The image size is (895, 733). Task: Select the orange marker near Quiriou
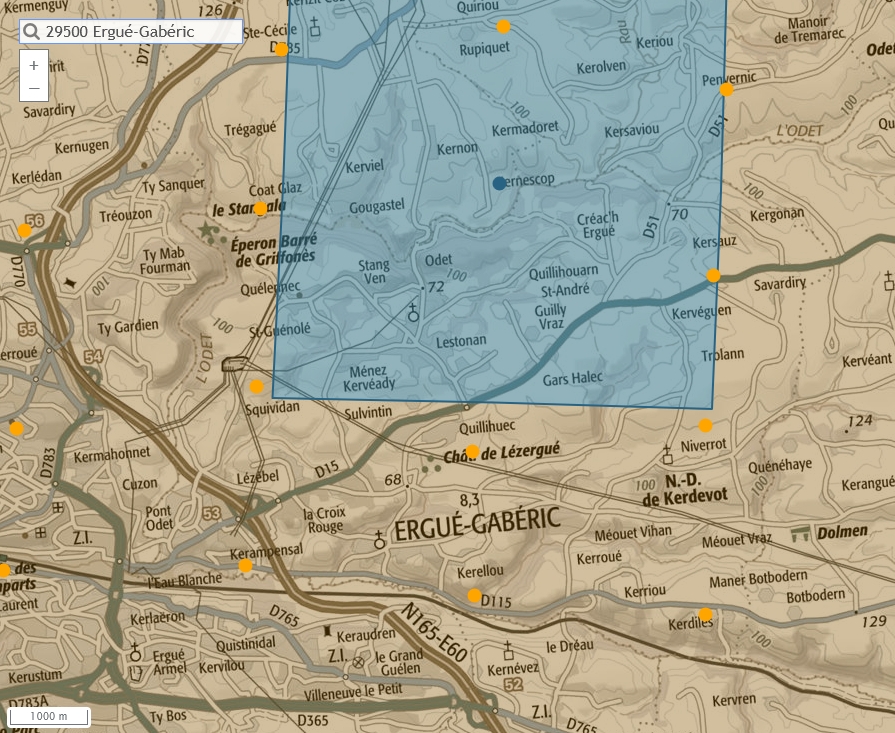pyautogui.click(x=503, y=26)
